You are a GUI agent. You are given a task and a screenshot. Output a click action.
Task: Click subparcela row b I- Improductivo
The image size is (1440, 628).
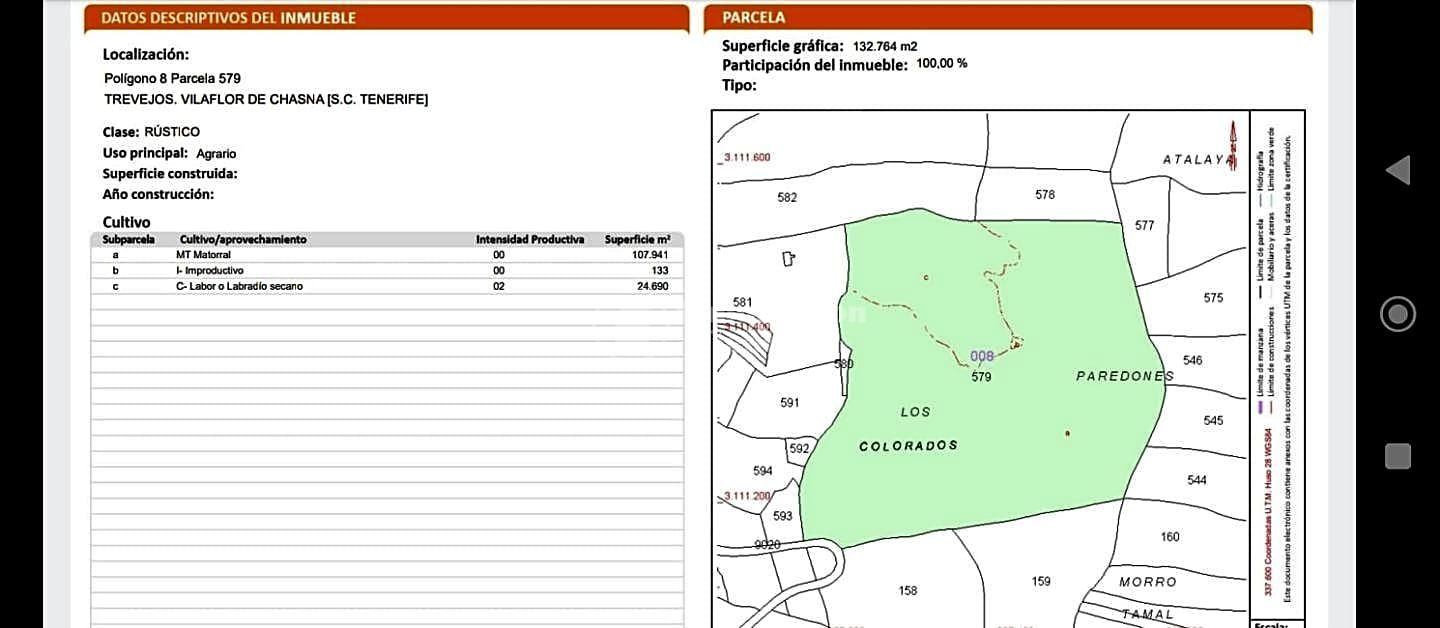point(386,270)
